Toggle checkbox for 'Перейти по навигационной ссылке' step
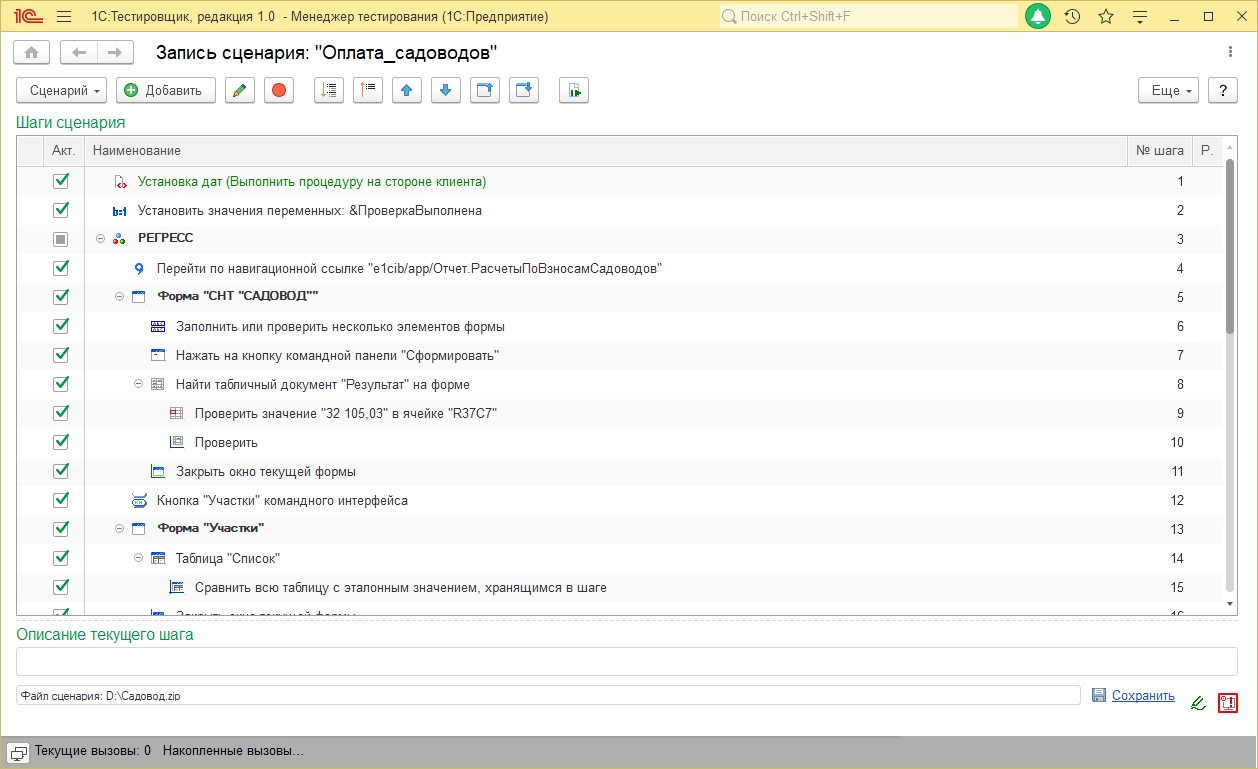The image size is (1258, 769). coord(61,268)
